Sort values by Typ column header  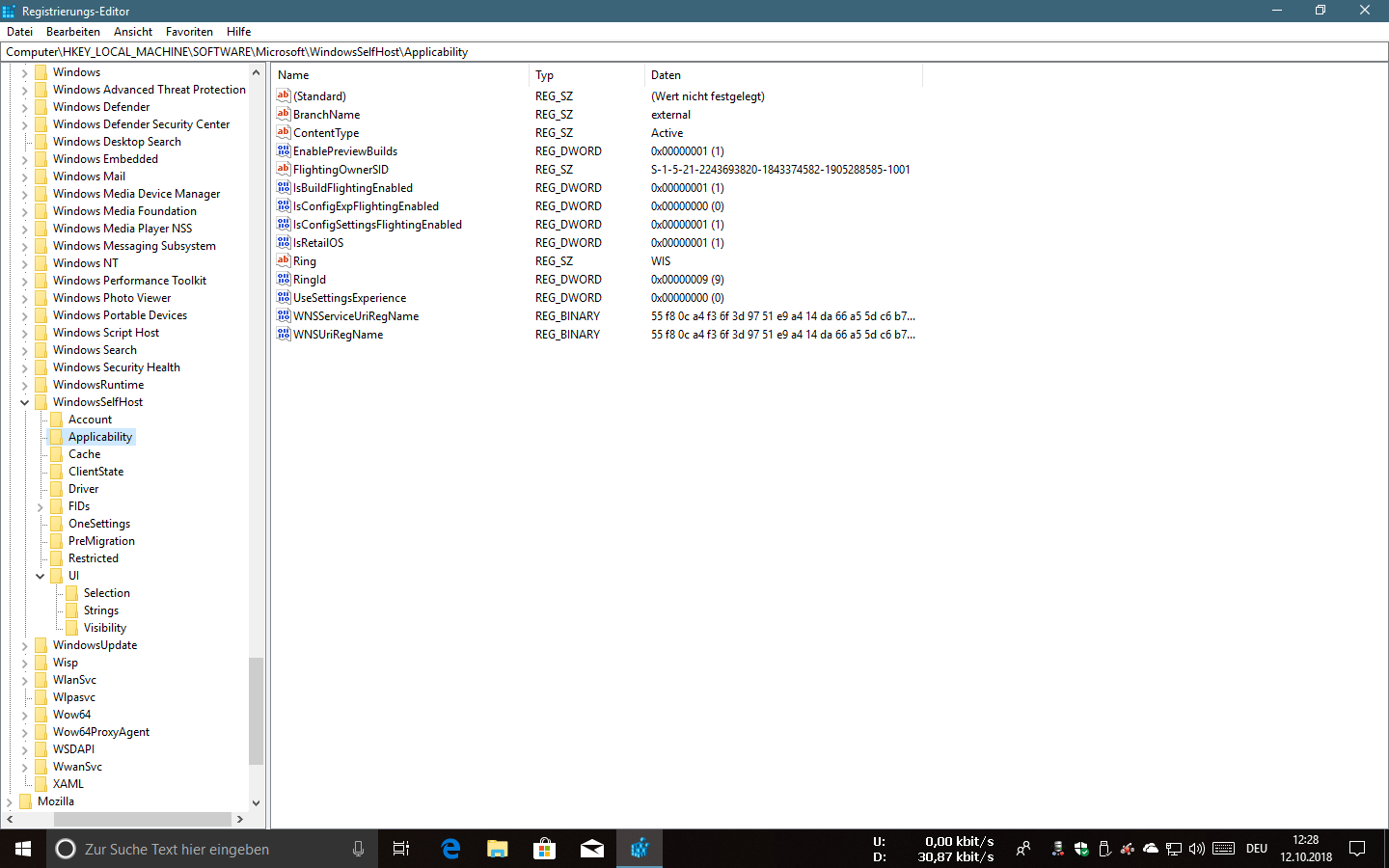click(x=586, y=75)
